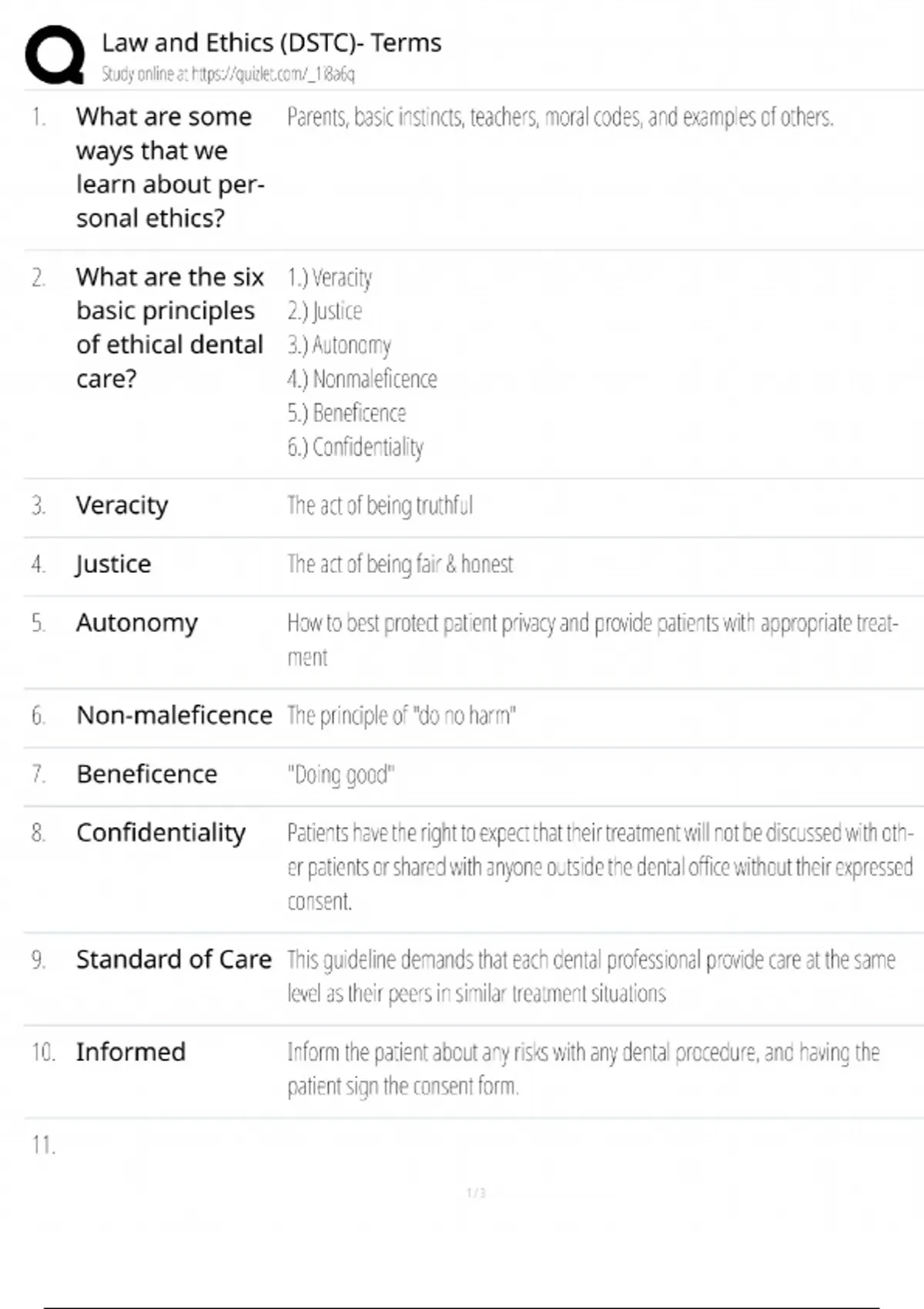Click the Standard of Care term

173,959
